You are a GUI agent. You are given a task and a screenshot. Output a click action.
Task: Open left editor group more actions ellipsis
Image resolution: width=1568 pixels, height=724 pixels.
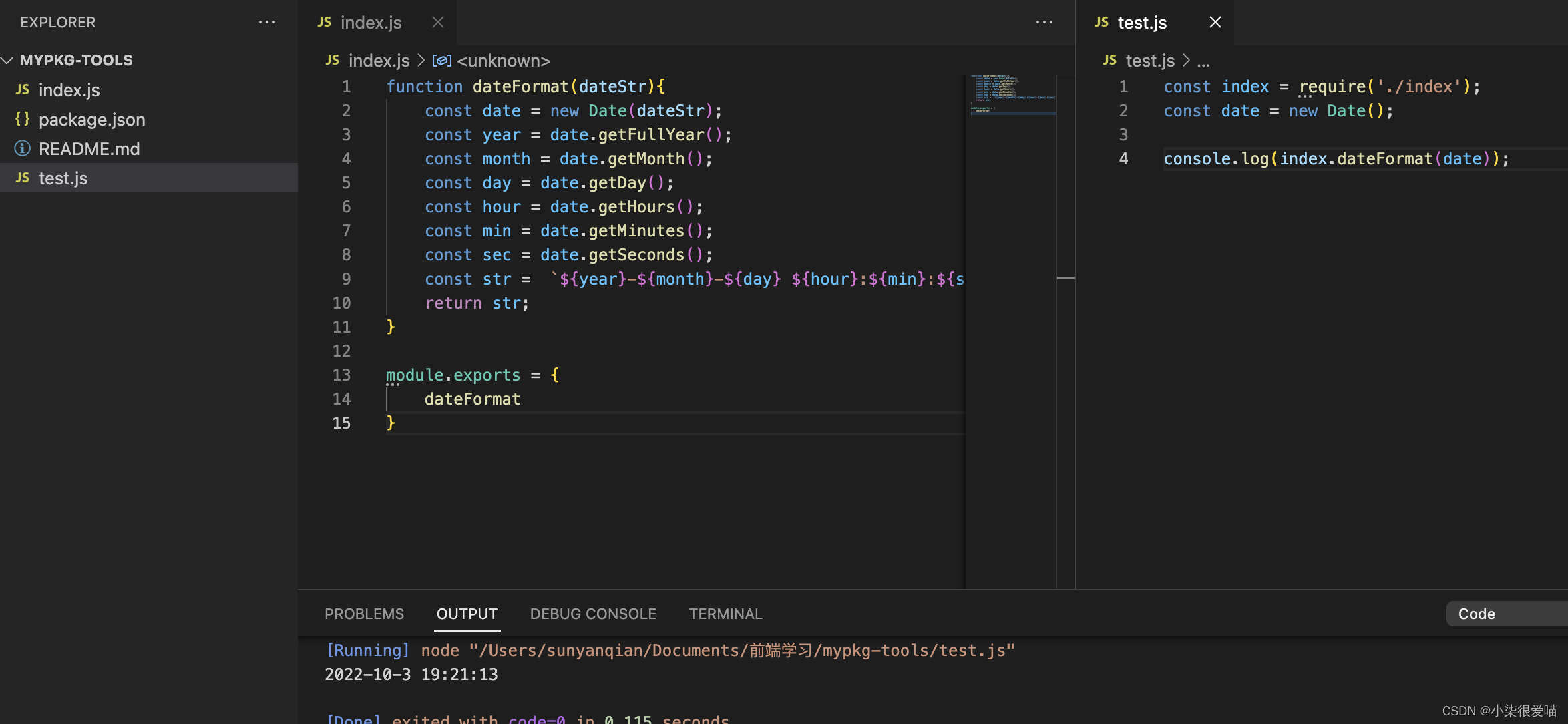[x=1044, y=22]
